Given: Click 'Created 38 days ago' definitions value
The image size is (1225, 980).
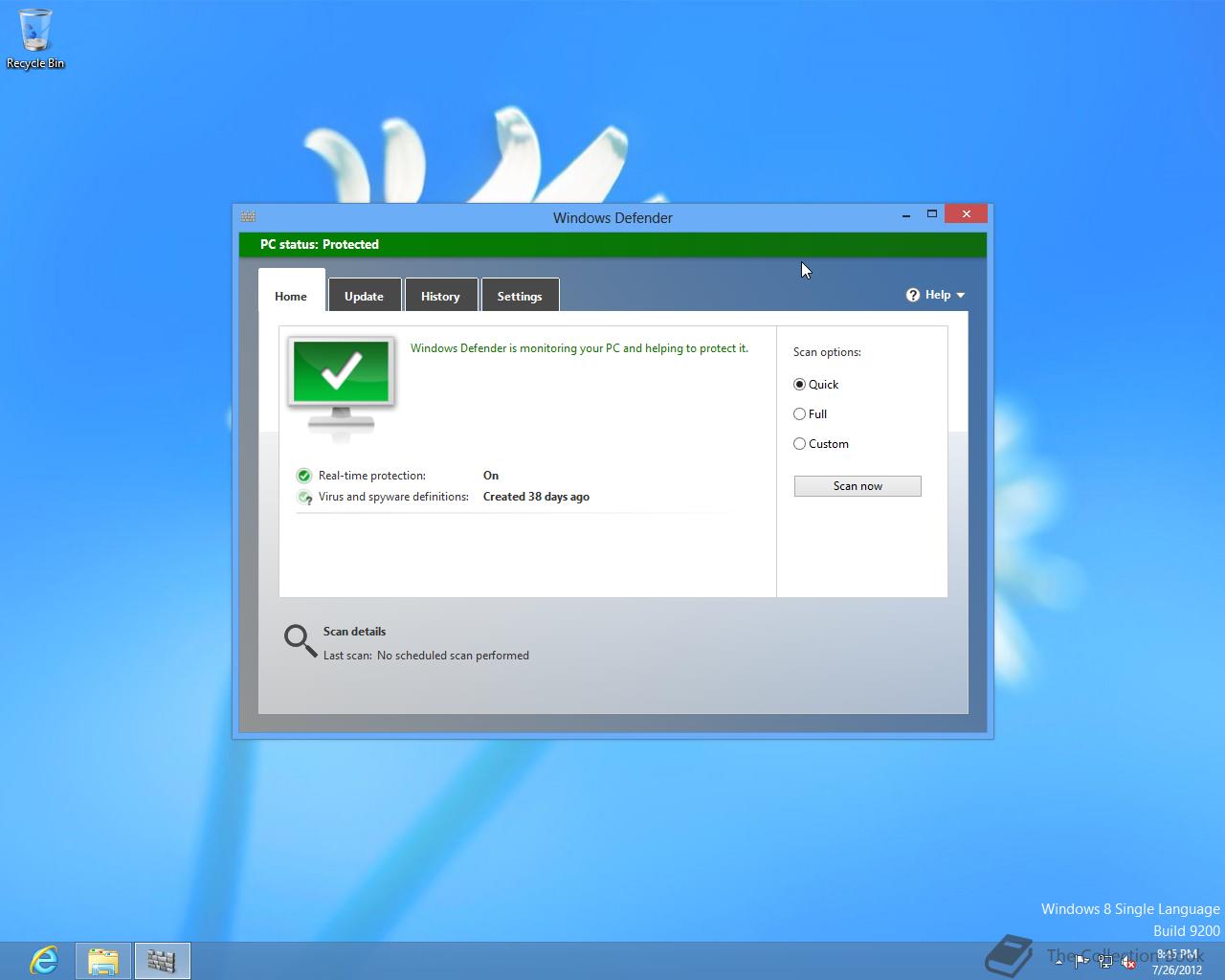Looking at the screenshot, I should 536,497.
